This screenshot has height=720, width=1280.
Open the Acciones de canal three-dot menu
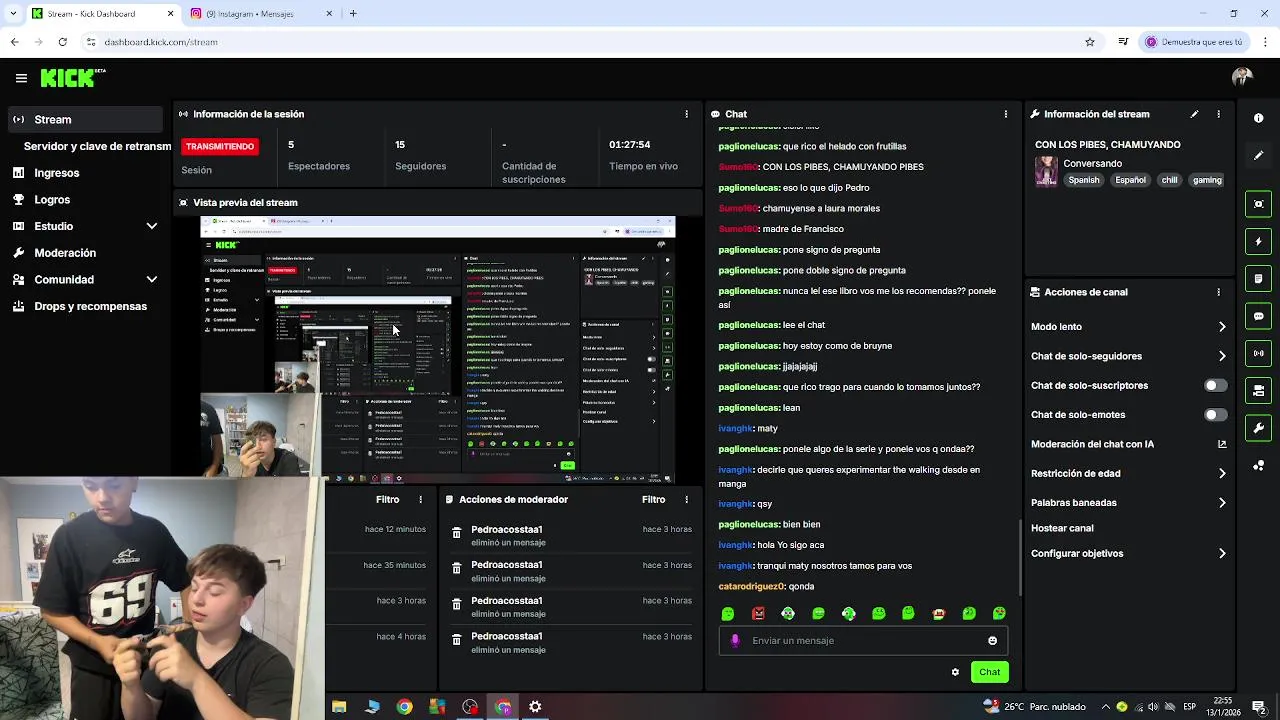(1218, 292)
